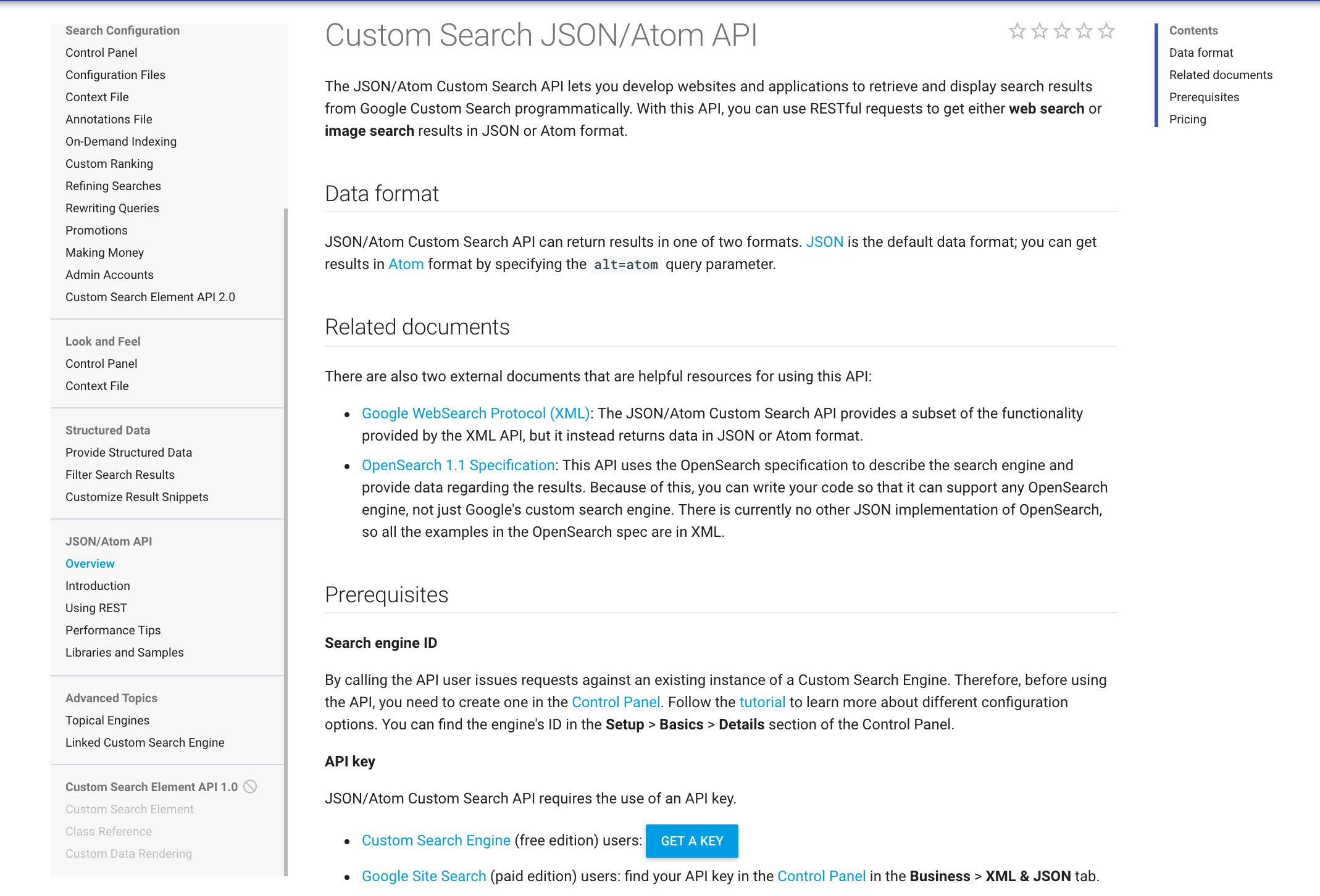Image resolution: width=1320 pixels, height=896 pixels.
Task: Open the Google Site Search link
Action: coord(424,876)
